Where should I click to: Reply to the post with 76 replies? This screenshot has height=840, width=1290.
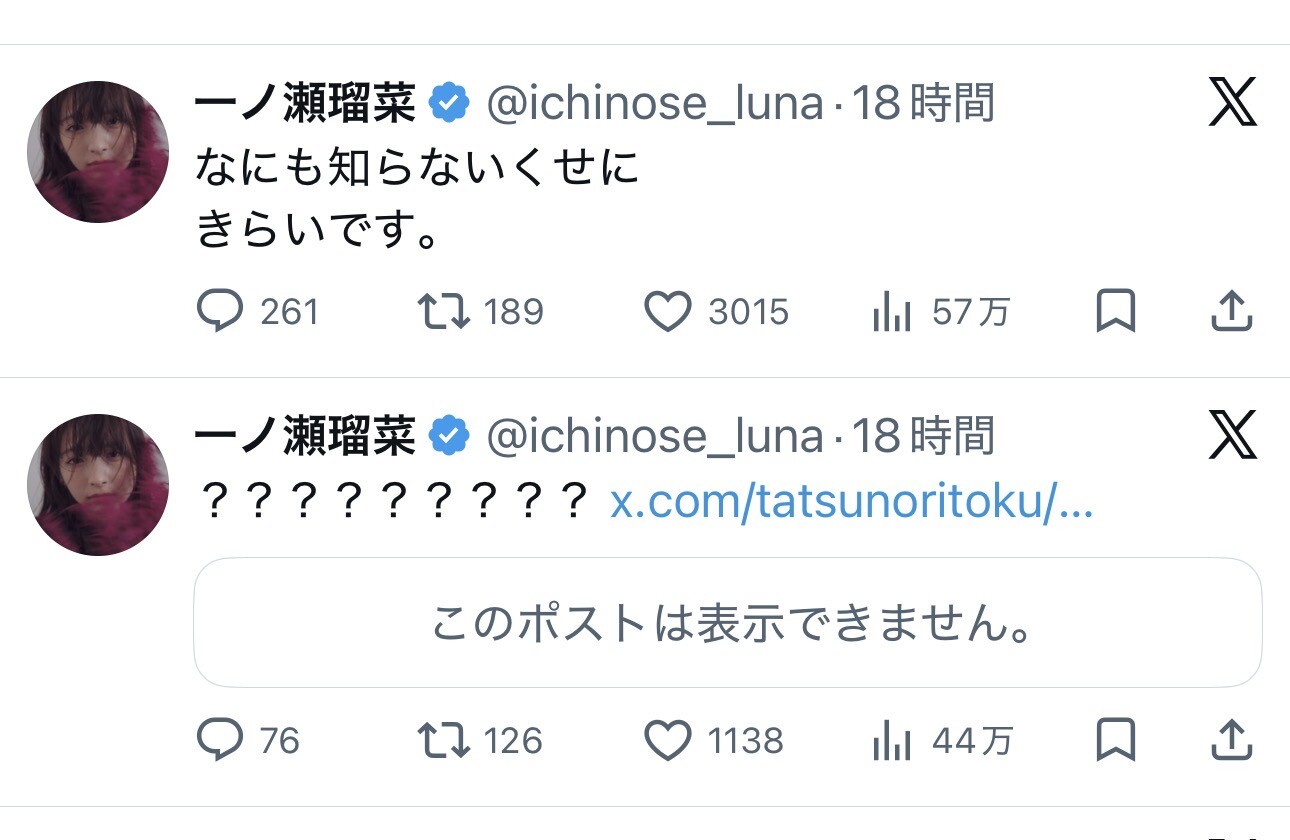point(220,741)
